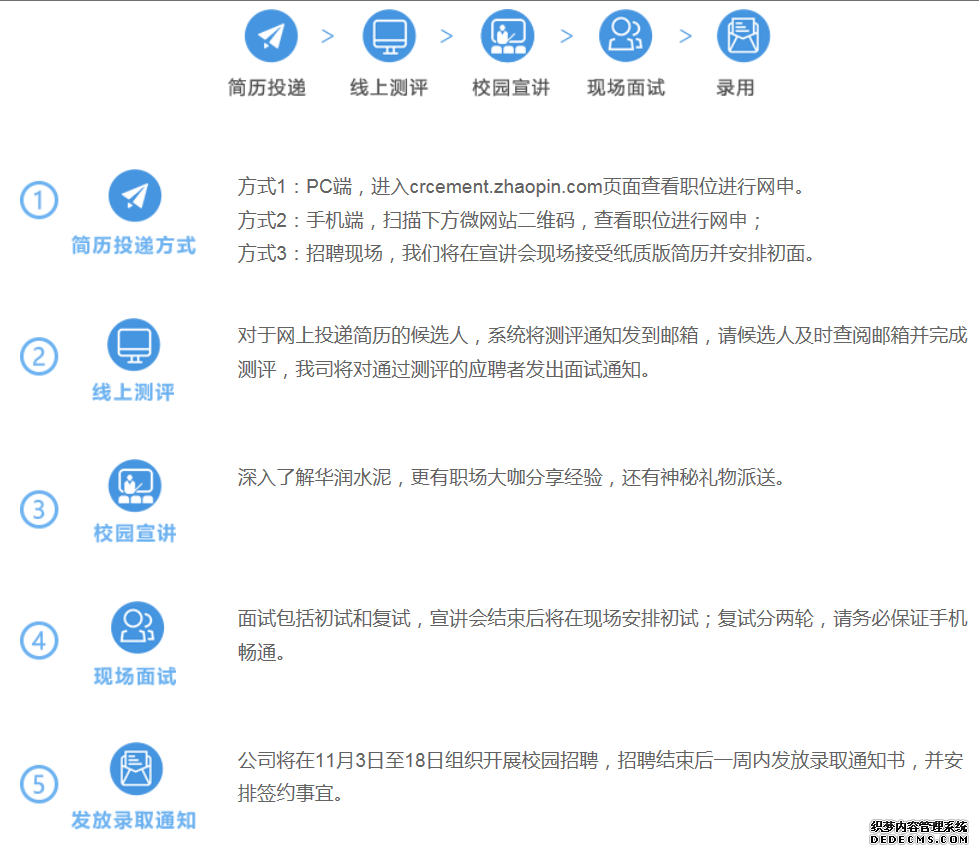Click the line starting 对于网上投递简历的候选人
979x854 pixels.
(603, 336)
